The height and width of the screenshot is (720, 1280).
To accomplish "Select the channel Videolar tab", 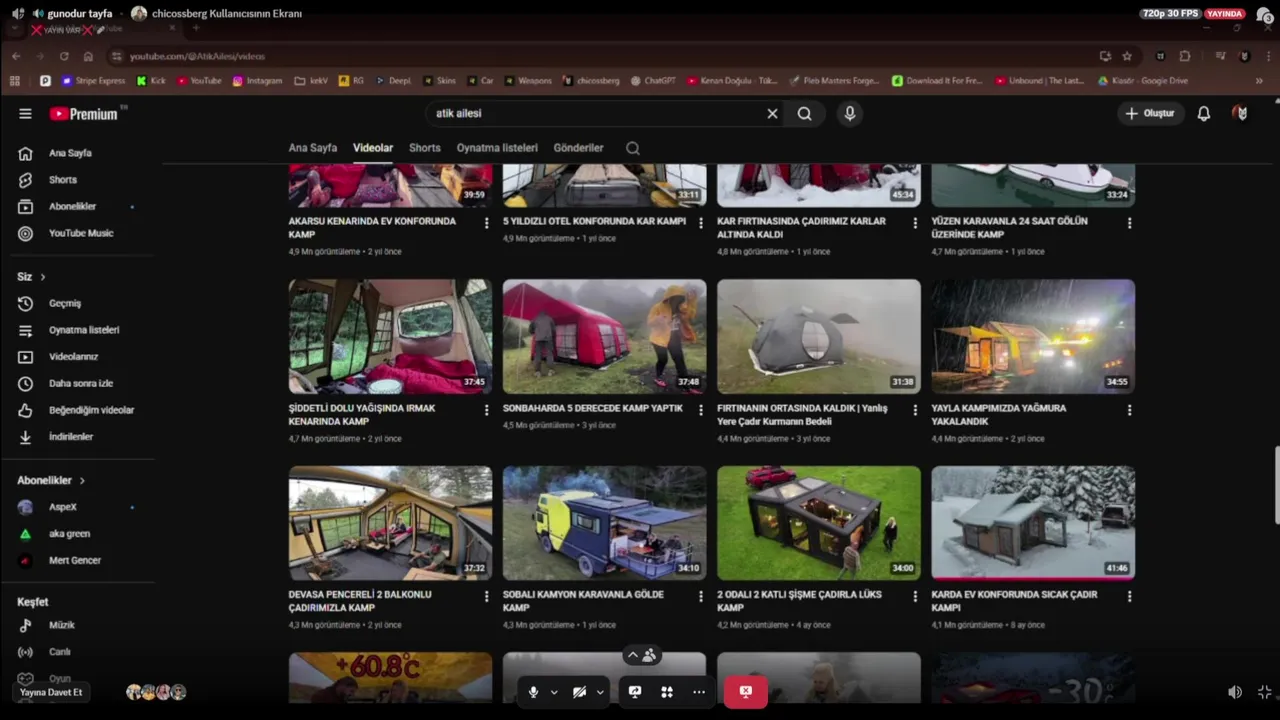I will pyautogui.click(x=373, y=148).
